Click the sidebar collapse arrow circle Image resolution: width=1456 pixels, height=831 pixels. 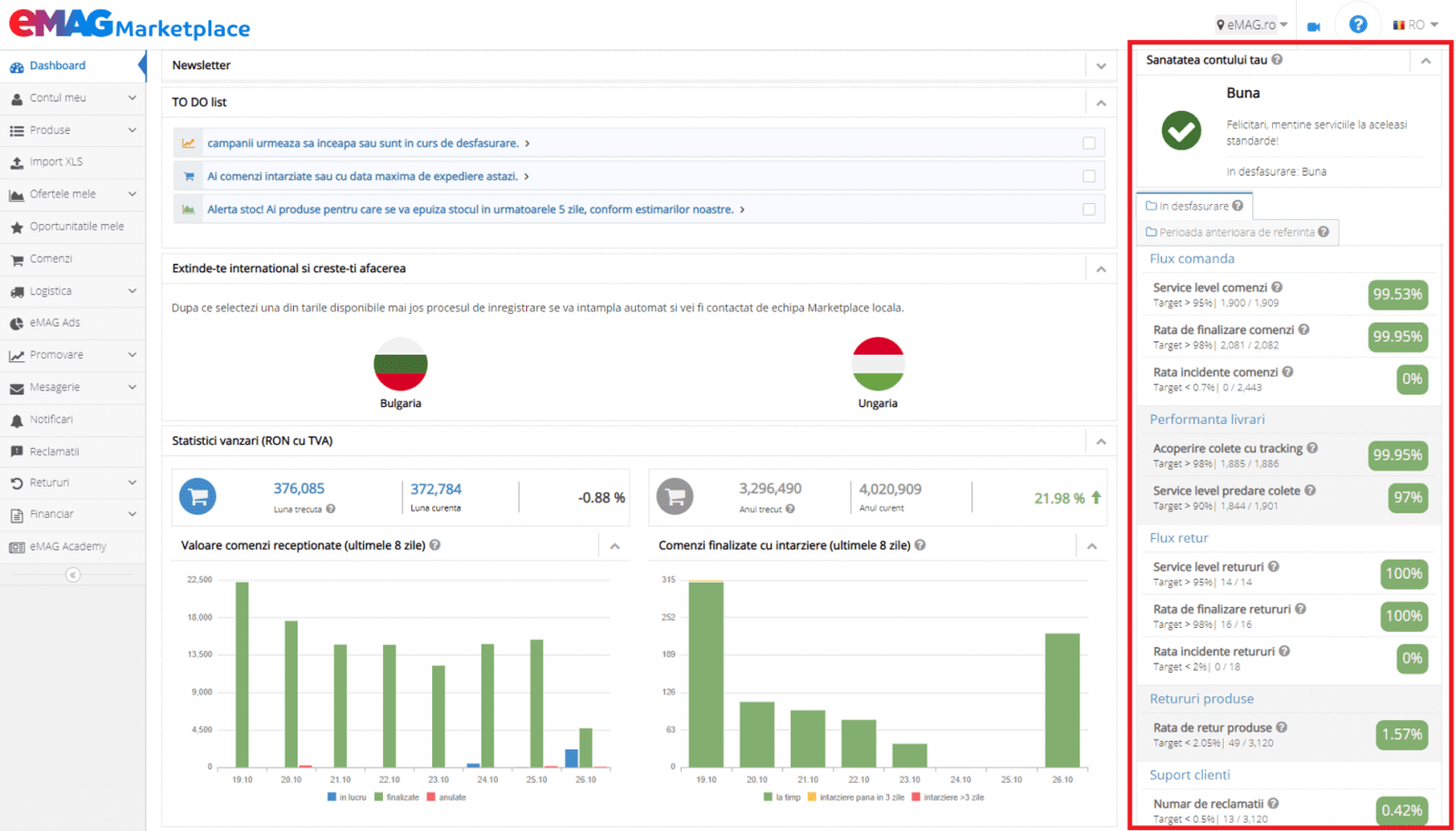click(x=73, y=575)
